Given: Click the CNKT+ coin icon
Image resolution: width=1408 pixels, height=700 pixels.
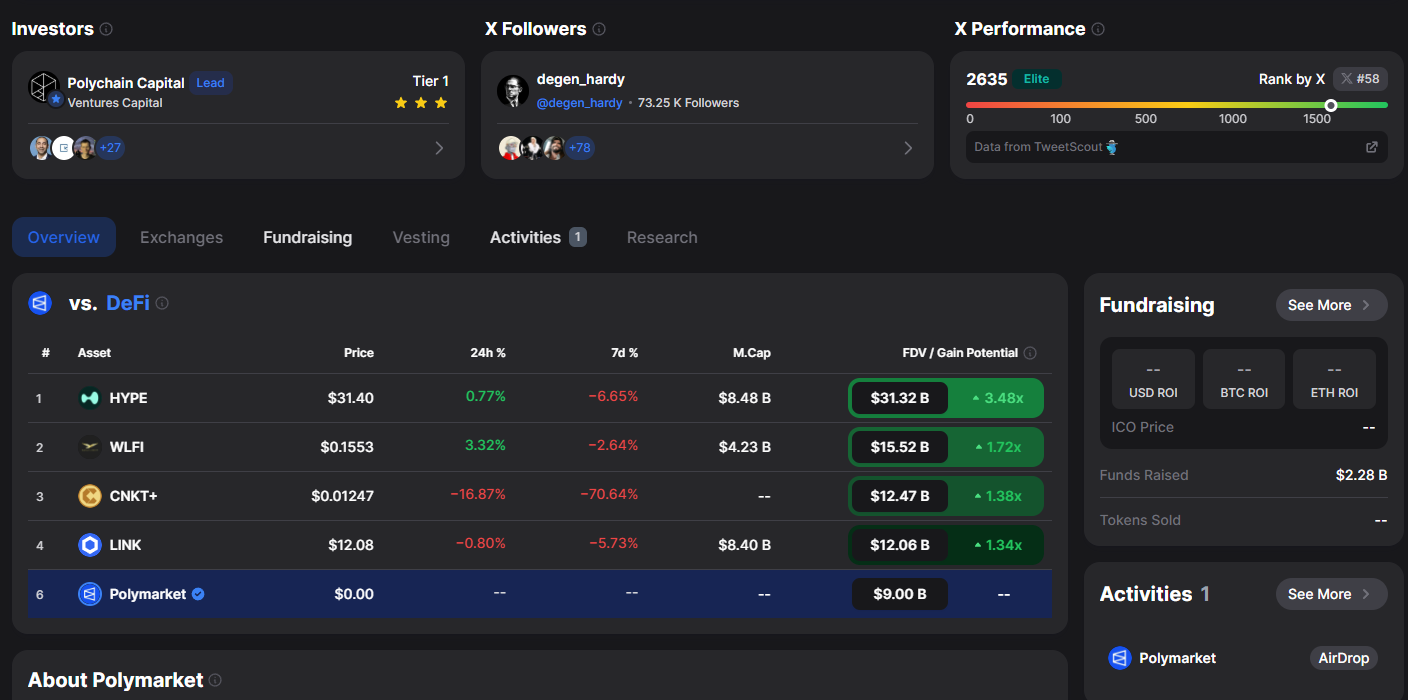Looking at the screenshot, I should point(90,496).
